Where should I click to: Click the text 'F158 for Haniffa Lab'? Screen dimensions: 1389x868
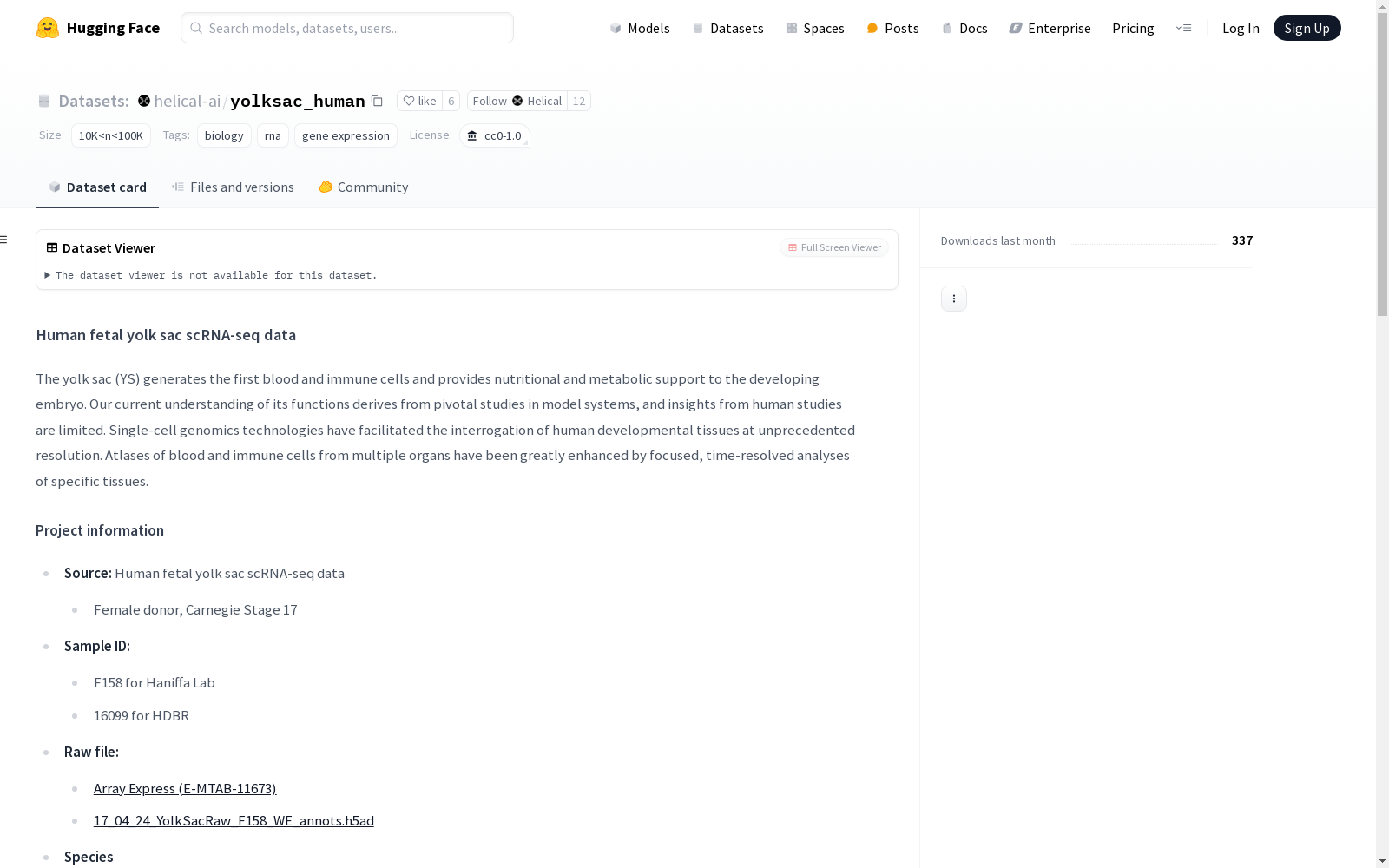(155, 682)
